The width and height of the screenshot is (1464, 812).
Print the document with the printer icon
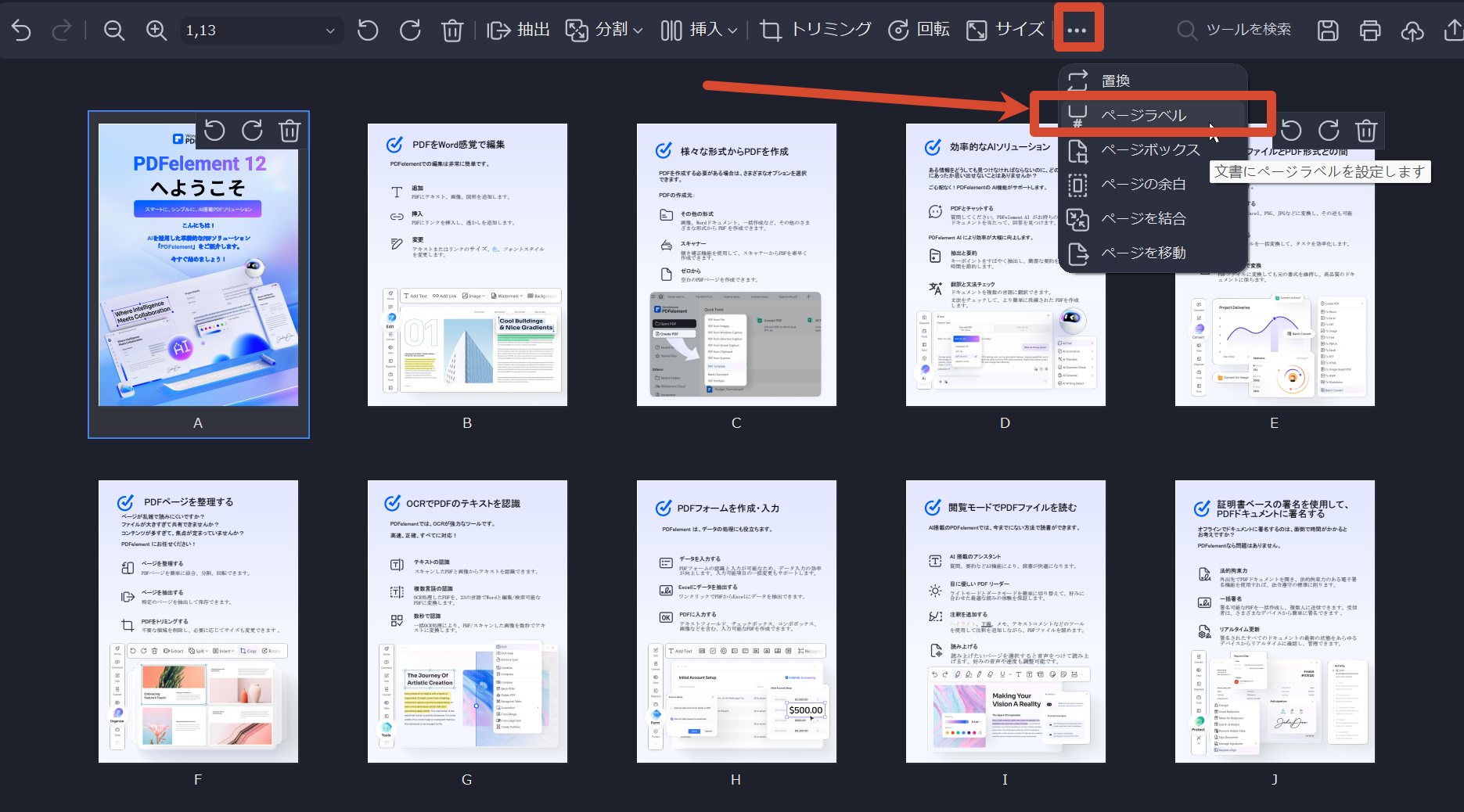(x=1370, y=31)
